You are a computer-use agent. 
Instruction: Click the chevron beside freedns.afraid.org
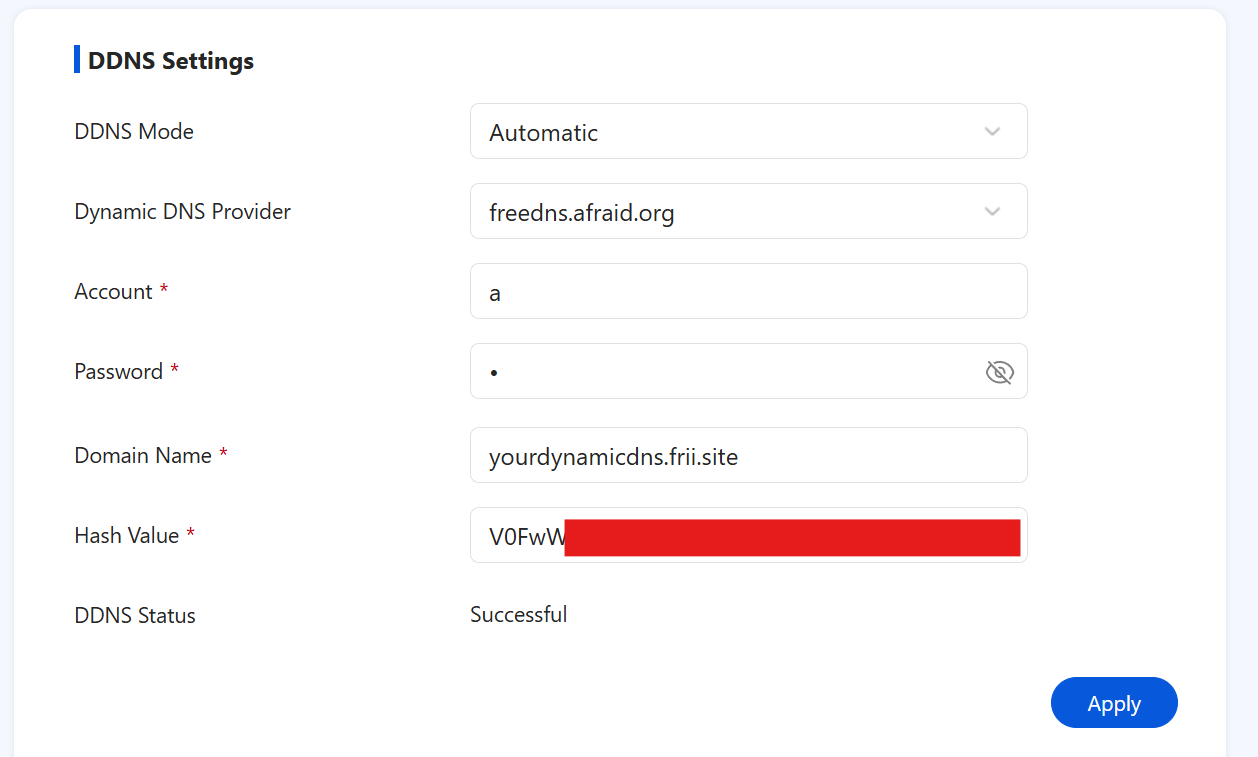coord(991,211)
